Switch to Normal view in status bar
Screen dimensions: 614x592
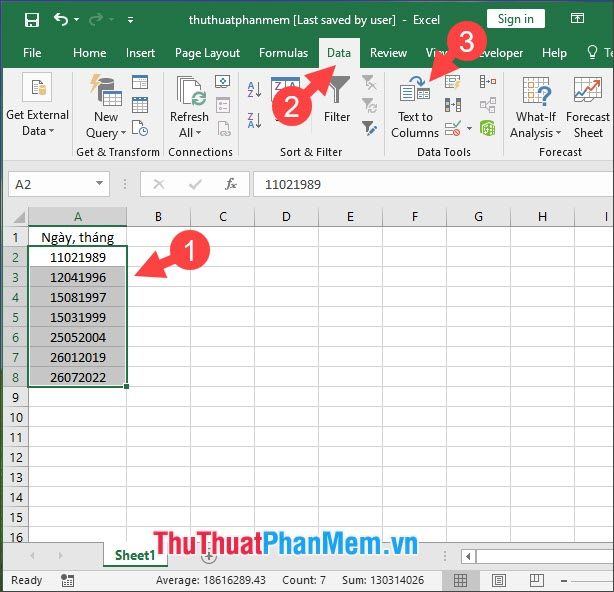pos(460,580)
